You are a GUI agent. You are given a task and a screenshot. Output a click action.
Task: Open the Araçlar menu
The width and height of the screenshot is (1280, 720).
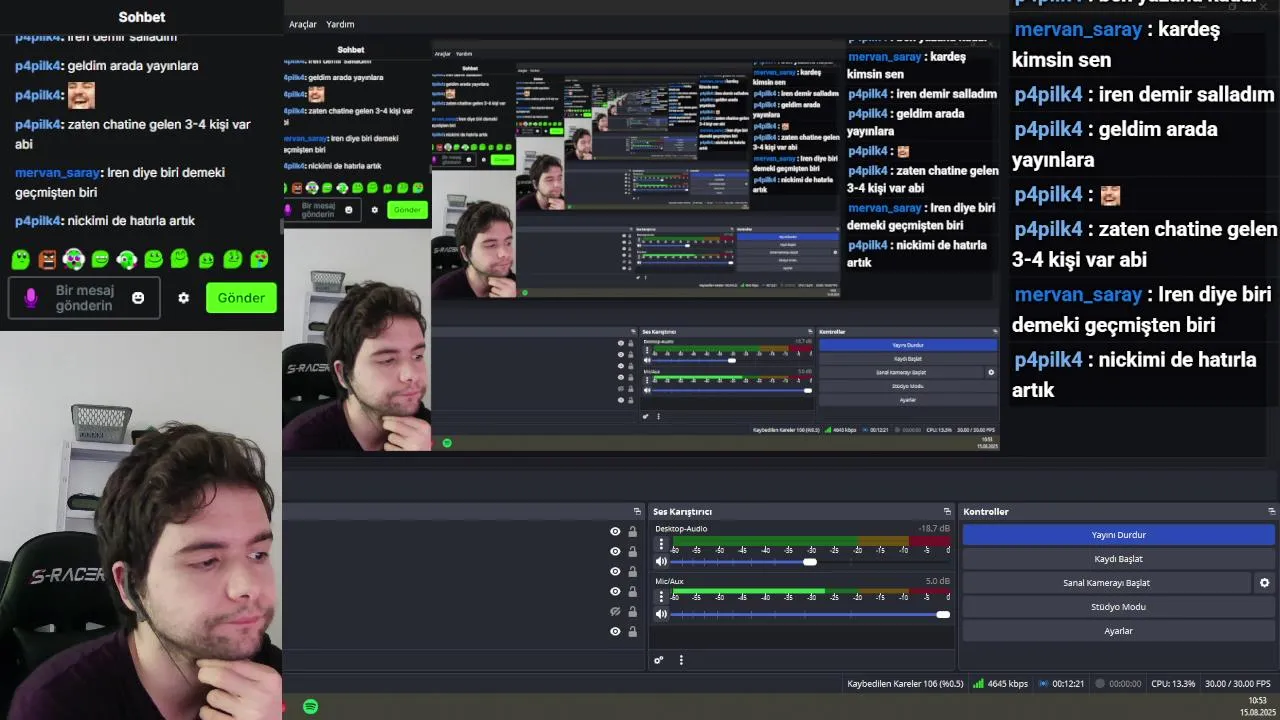pyautogui.click(x=303, y=24)
